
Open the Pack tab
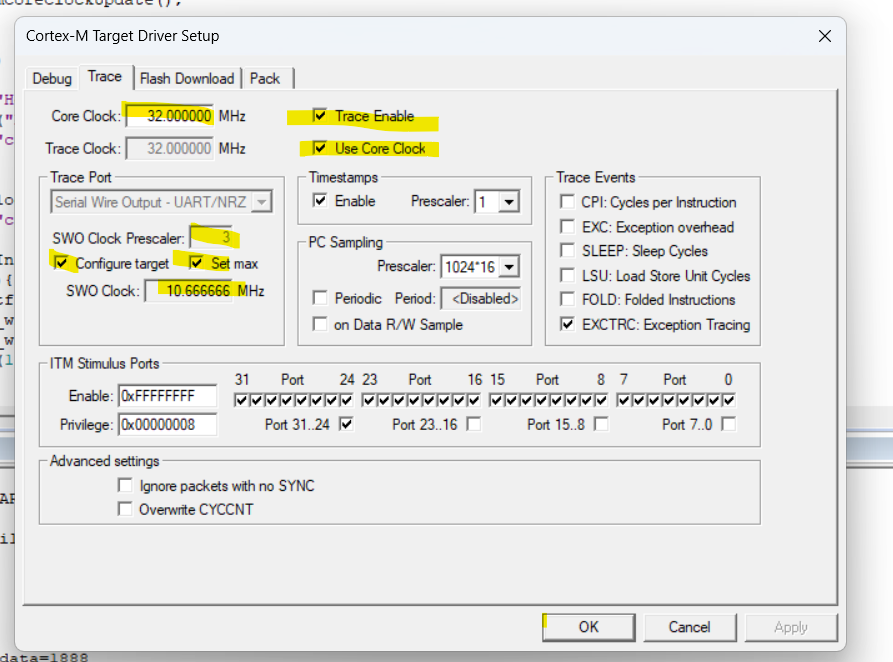(265, 79)
